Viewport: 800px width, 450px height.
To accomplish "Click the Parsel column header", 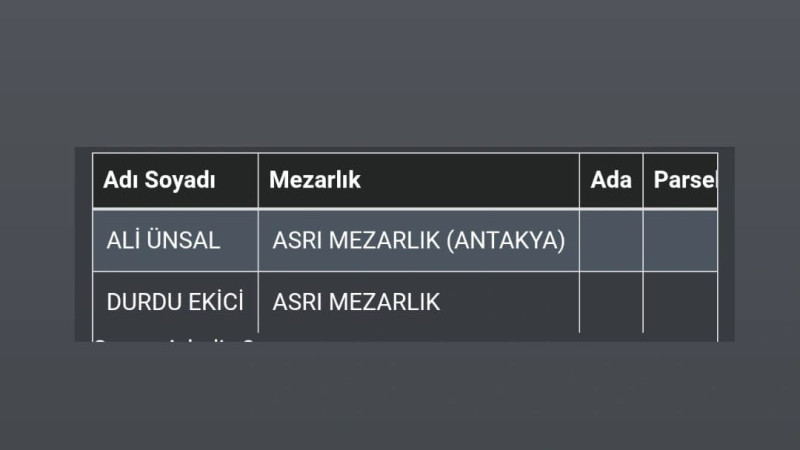I will [x=684, y=181].
